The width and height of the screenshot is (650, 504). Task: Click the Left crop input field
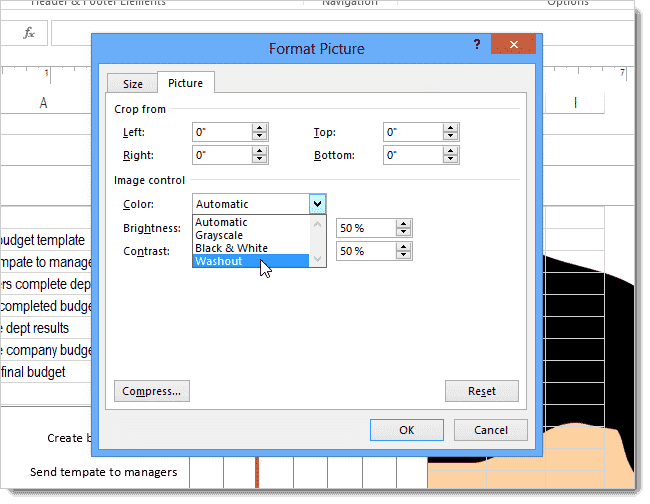click(222, 132)
